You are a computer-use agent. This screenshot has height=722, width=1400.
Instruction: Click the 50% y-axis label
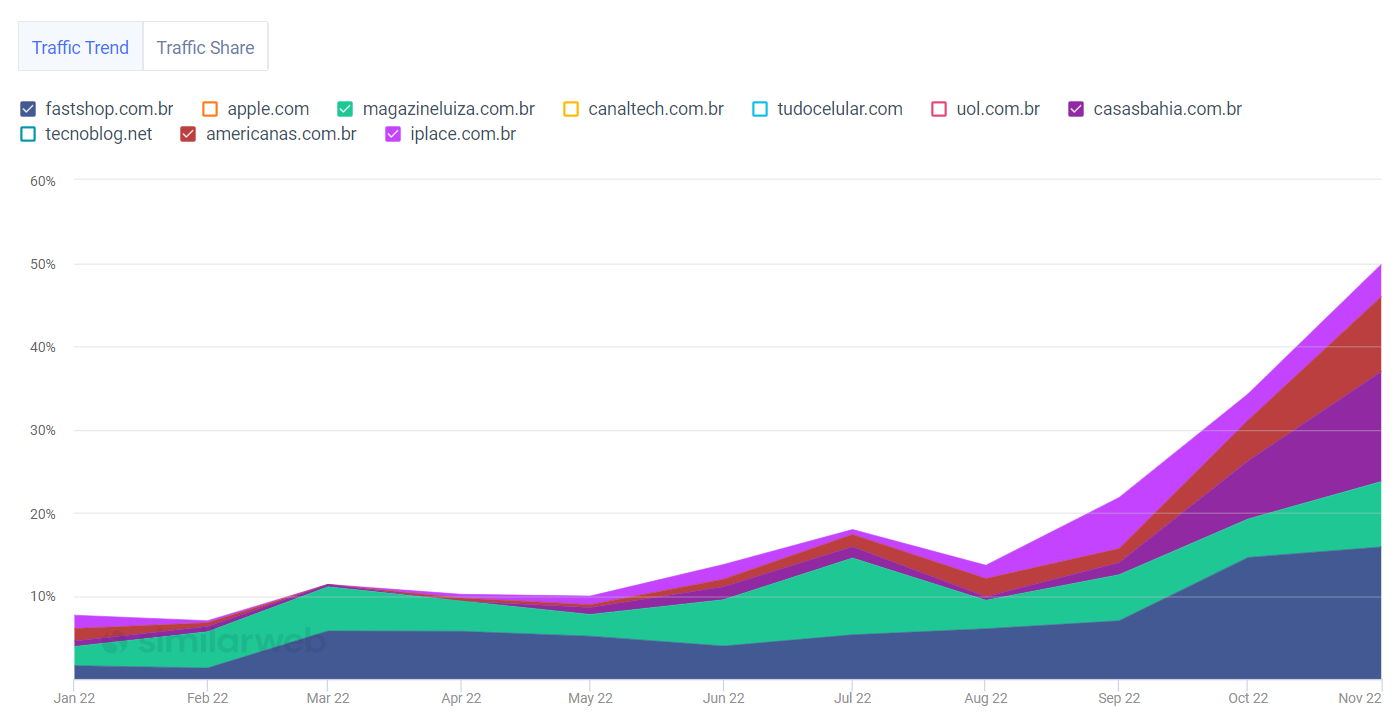point(43,264)
